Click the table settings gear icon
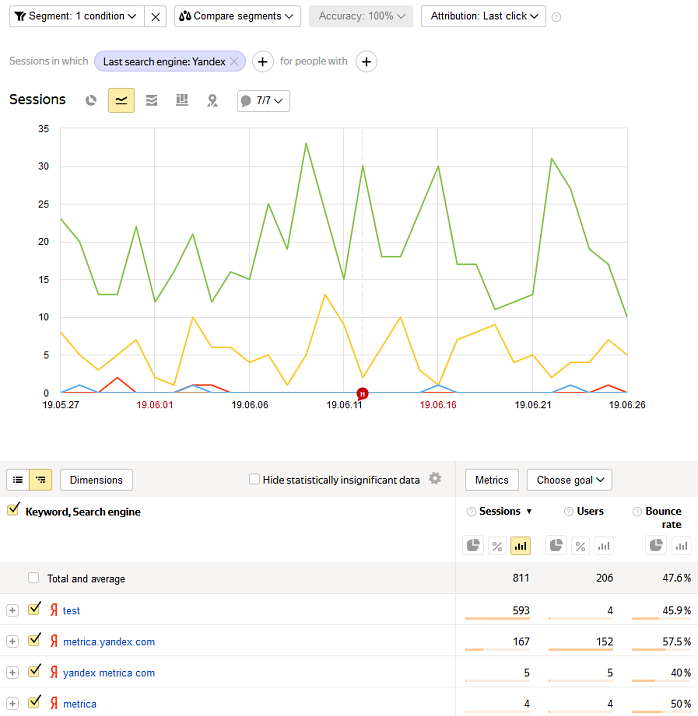This screenshot has width=698, height=716. 435,479
